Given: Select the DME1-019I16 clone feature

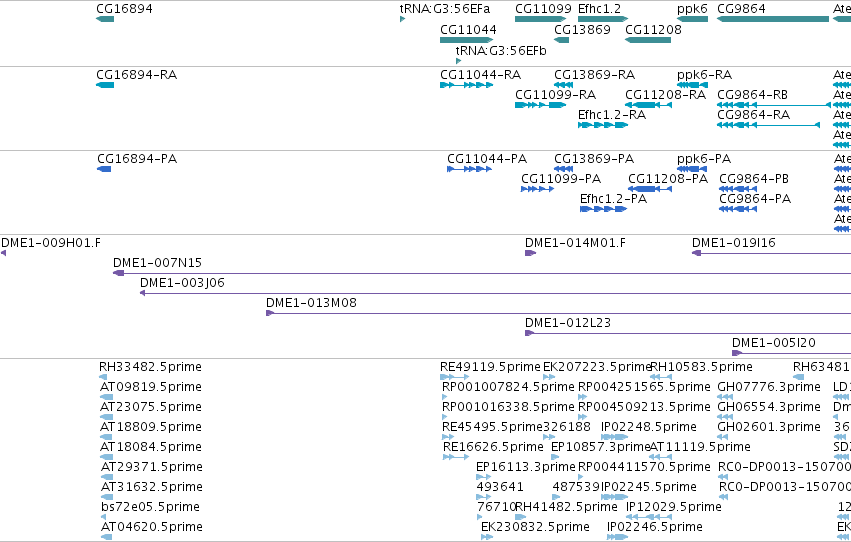Looking at the screenshot, I should [771, 253].
